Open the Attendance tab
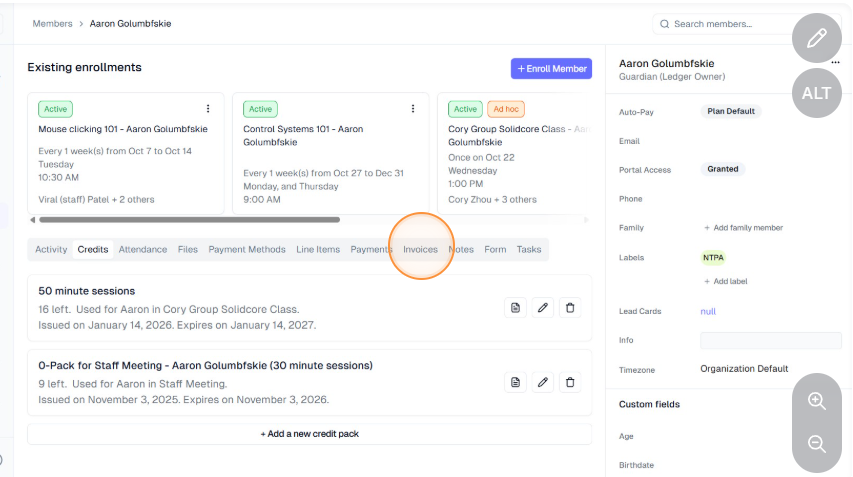This screenshot has width=853, height=477. (143, 249)
